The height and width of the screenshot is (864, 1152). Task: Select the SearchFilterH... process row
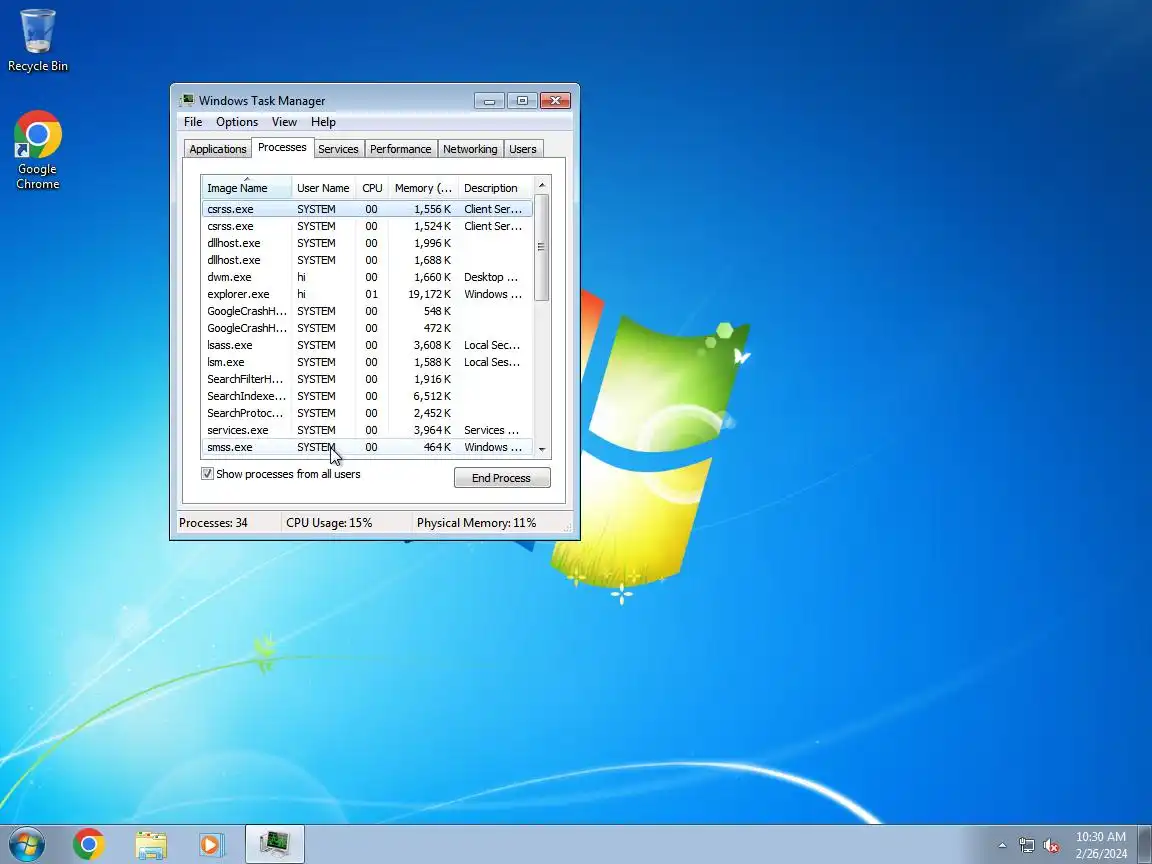pos(367,379)
